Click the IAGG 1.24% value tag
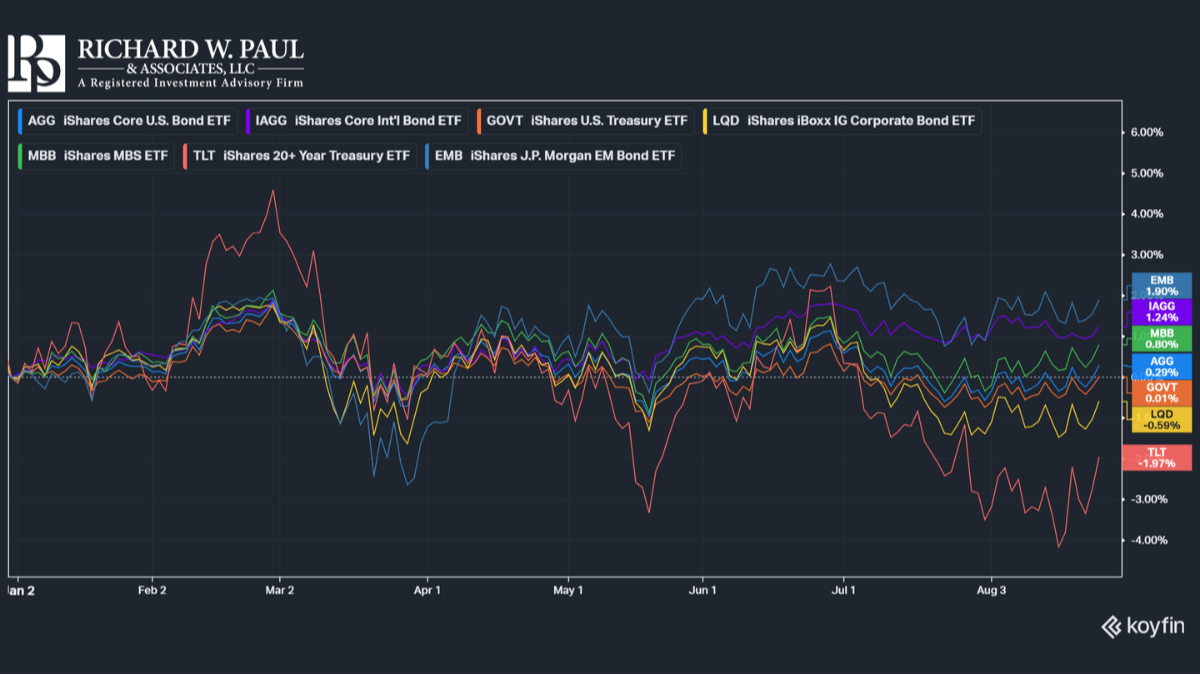Screen dimensions: 1200x675 [x=1162, y=312]
